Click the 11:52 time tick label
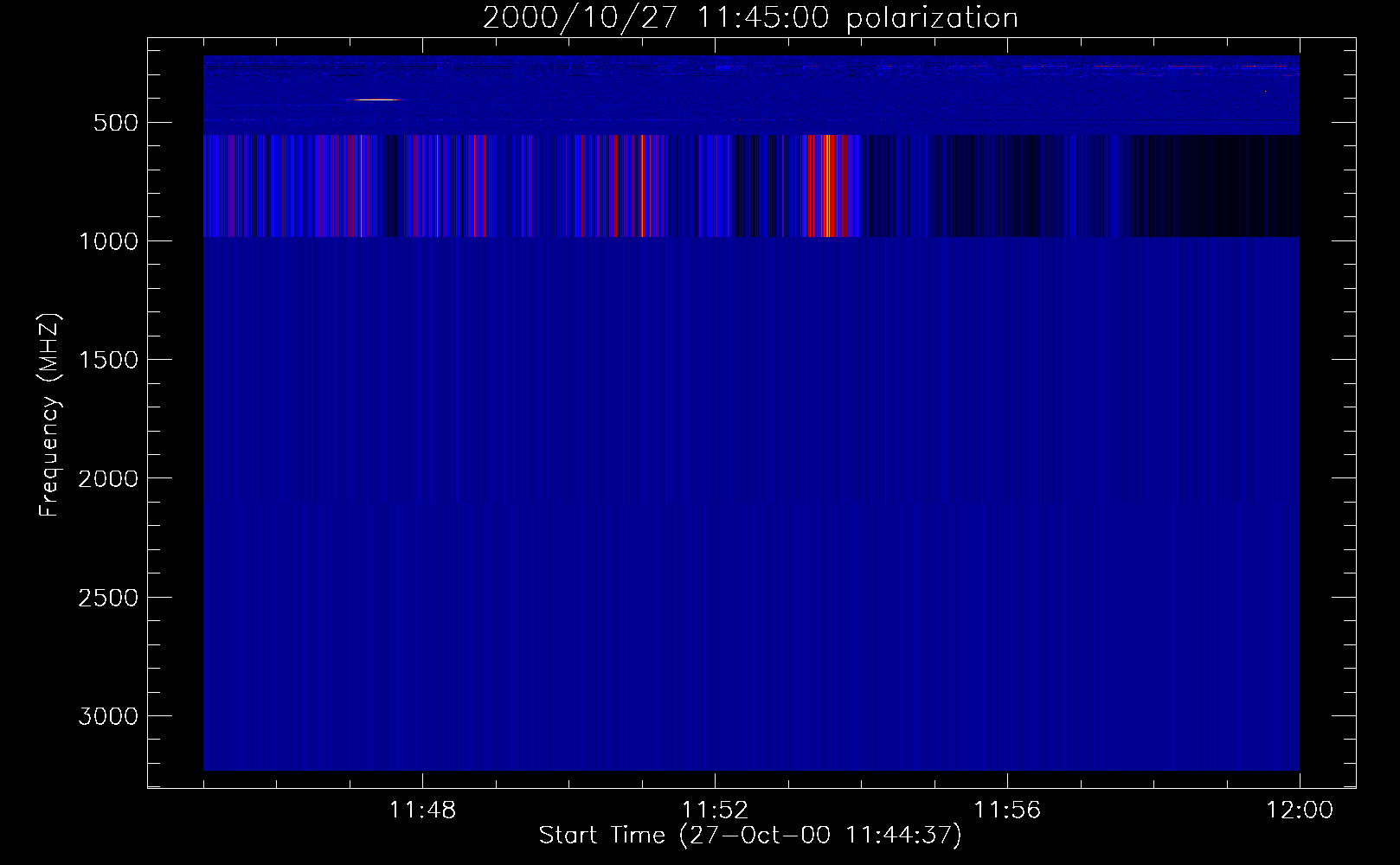Viewport: 1400px width, 865px height. coord(715,811)
